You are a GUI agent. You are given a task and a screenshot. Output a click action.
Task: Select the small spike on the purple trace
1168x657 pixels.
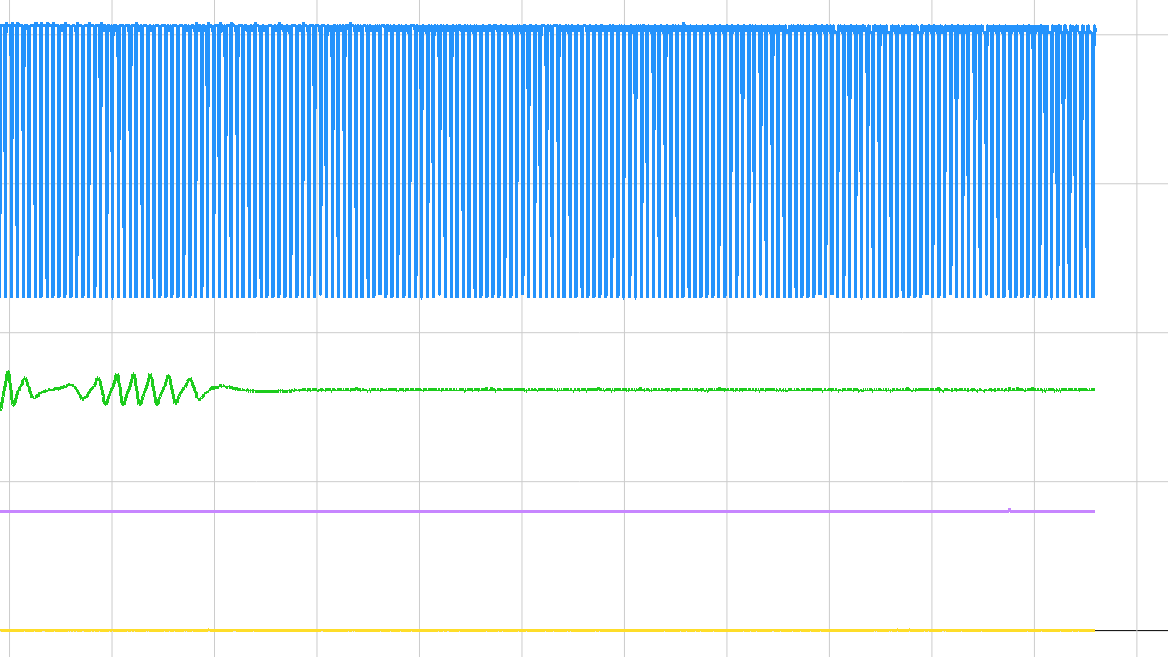pos(1009,509)
